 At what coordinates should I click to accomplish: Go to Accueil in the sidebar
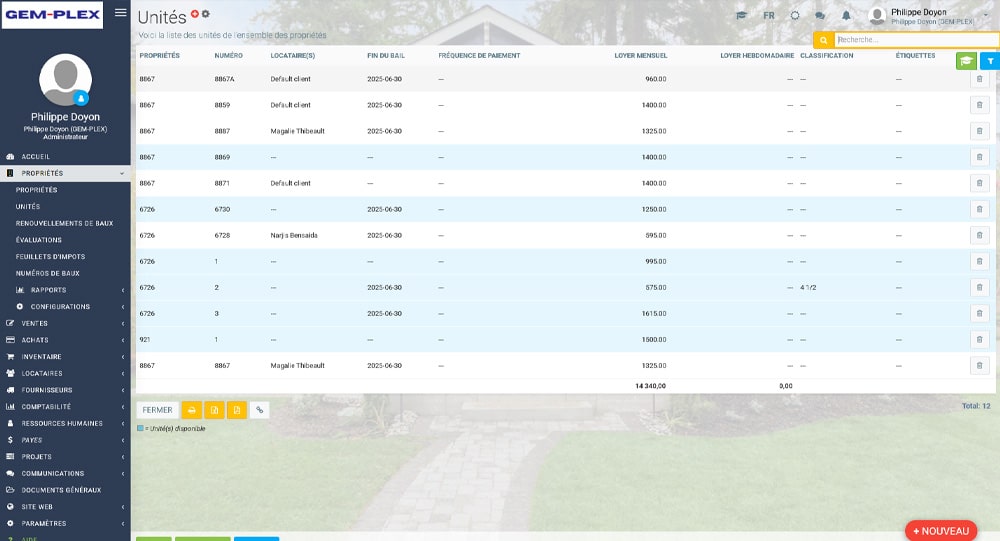[x=35, y=157]
